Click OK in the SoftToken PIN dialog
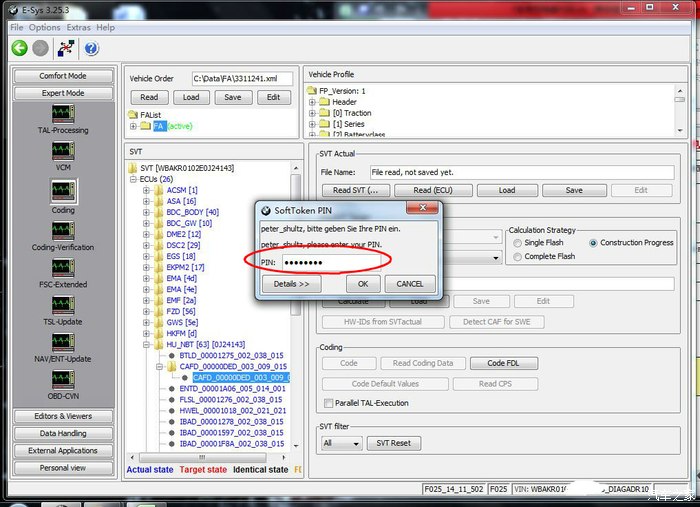This screenshot has width=700, height=507. (x=363, y=284)
